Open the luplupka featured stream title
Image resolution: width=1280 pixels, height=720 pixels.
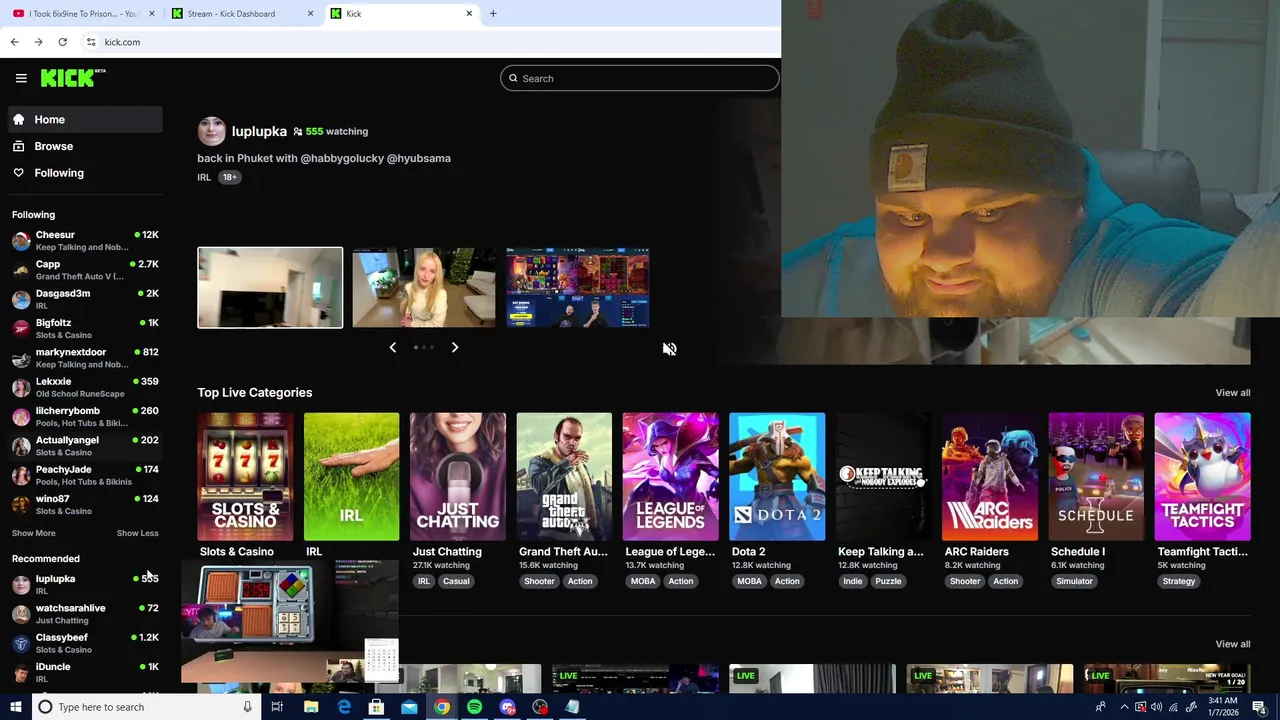pyautogui.click(x=324, y=158)
